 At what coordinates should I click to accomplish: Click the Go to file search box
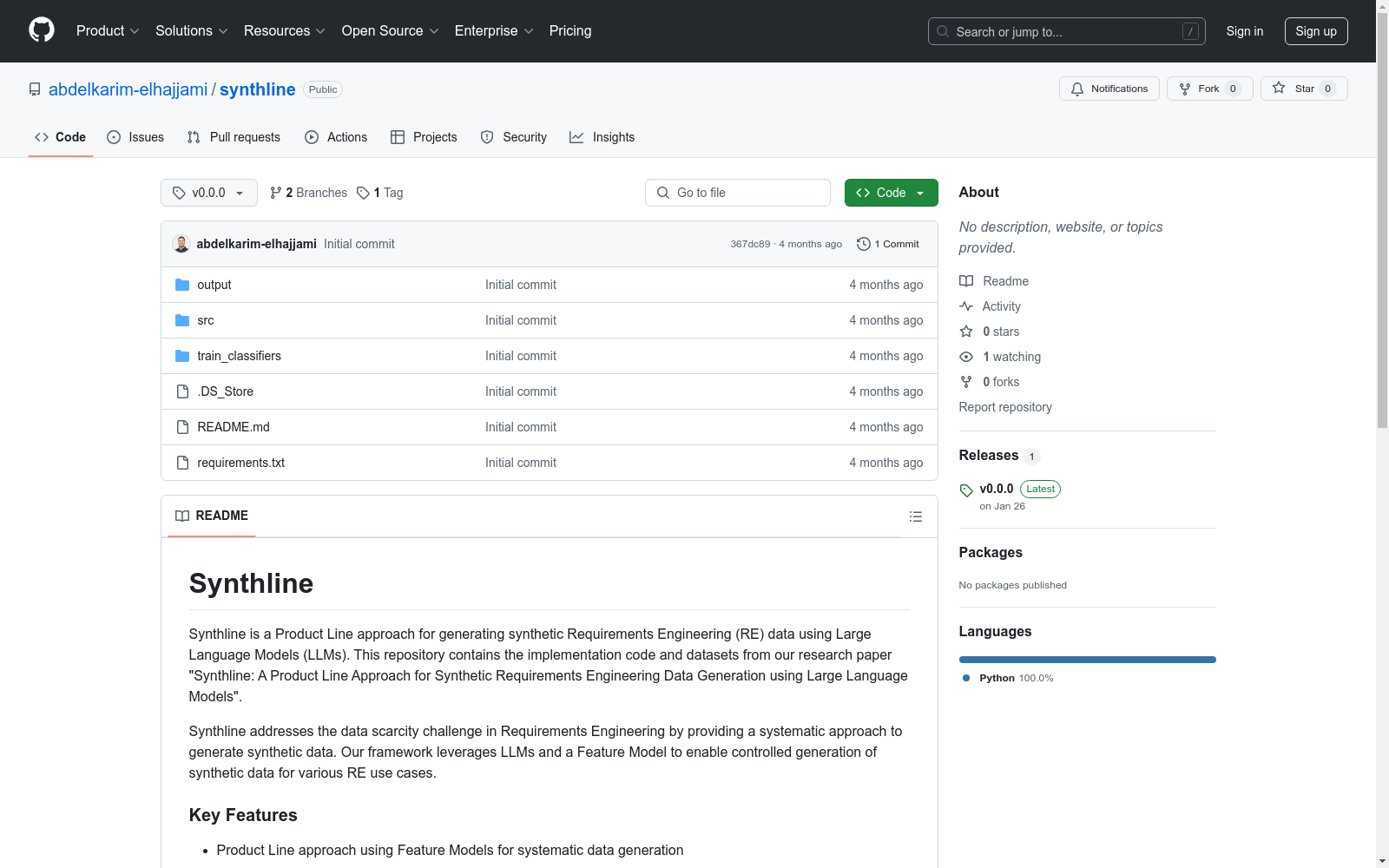pyautogui.click(x=738, y=193)
